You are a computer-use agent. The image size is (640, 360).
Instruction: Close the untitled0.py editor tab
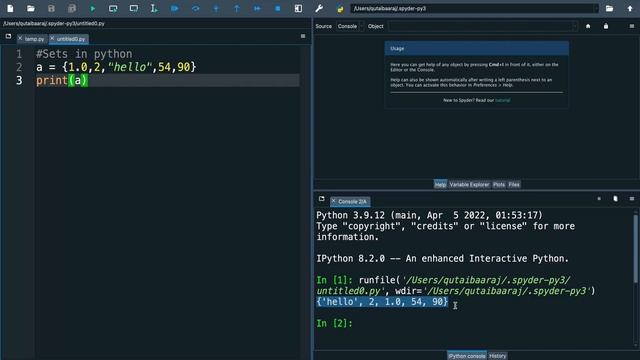(52, 38)
